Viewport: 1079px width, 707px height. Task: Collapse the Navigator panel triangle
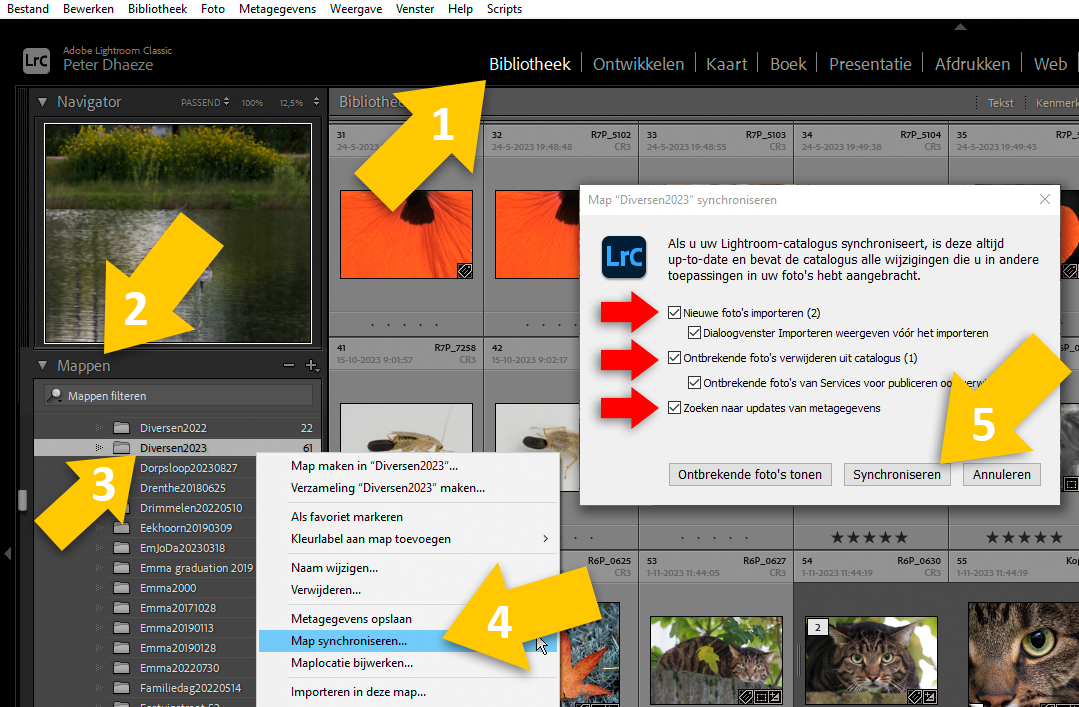43,102
